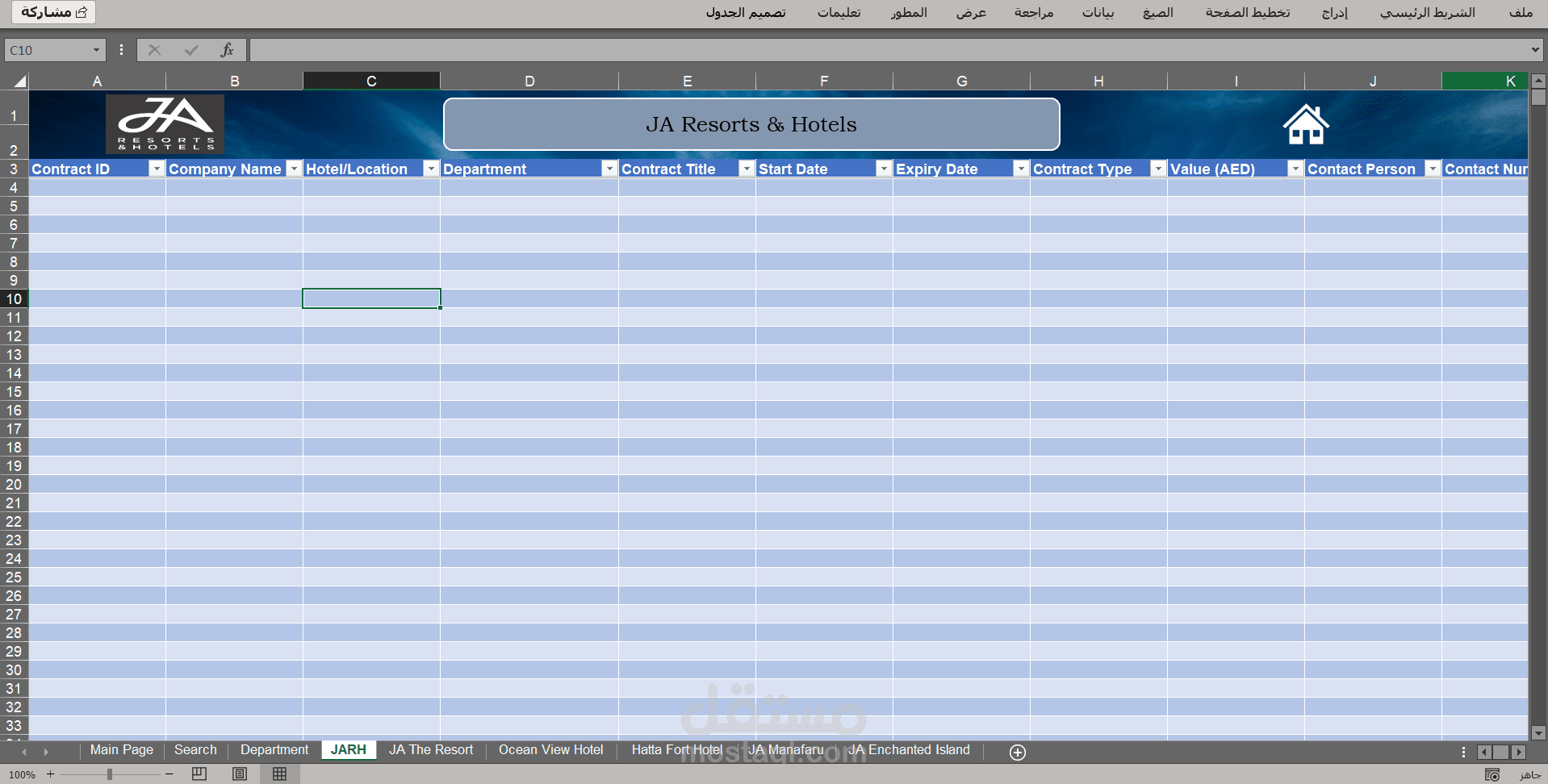The image size is (1548, 784).
Task: Click horizontal scrollbar left arrow
Action: click(1484, 752)
